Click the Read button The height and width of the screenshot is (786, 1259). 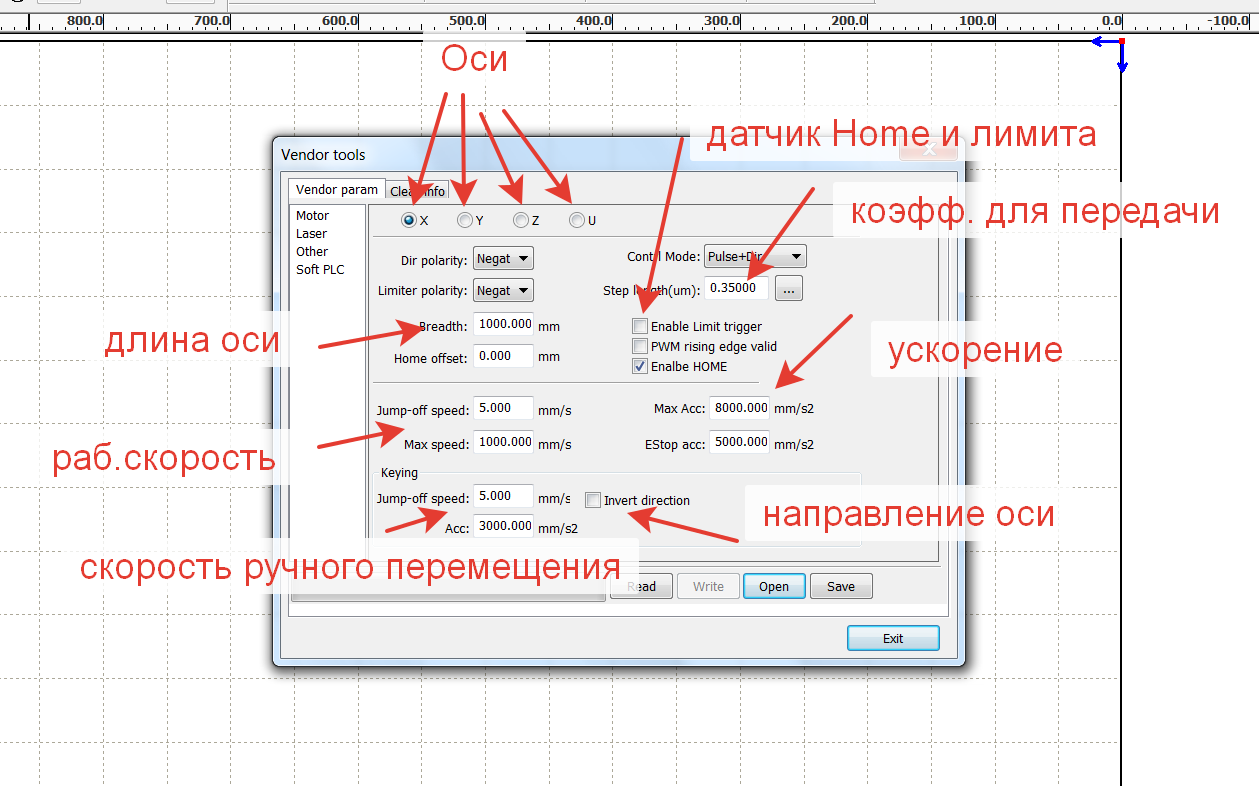click(640, 586)
